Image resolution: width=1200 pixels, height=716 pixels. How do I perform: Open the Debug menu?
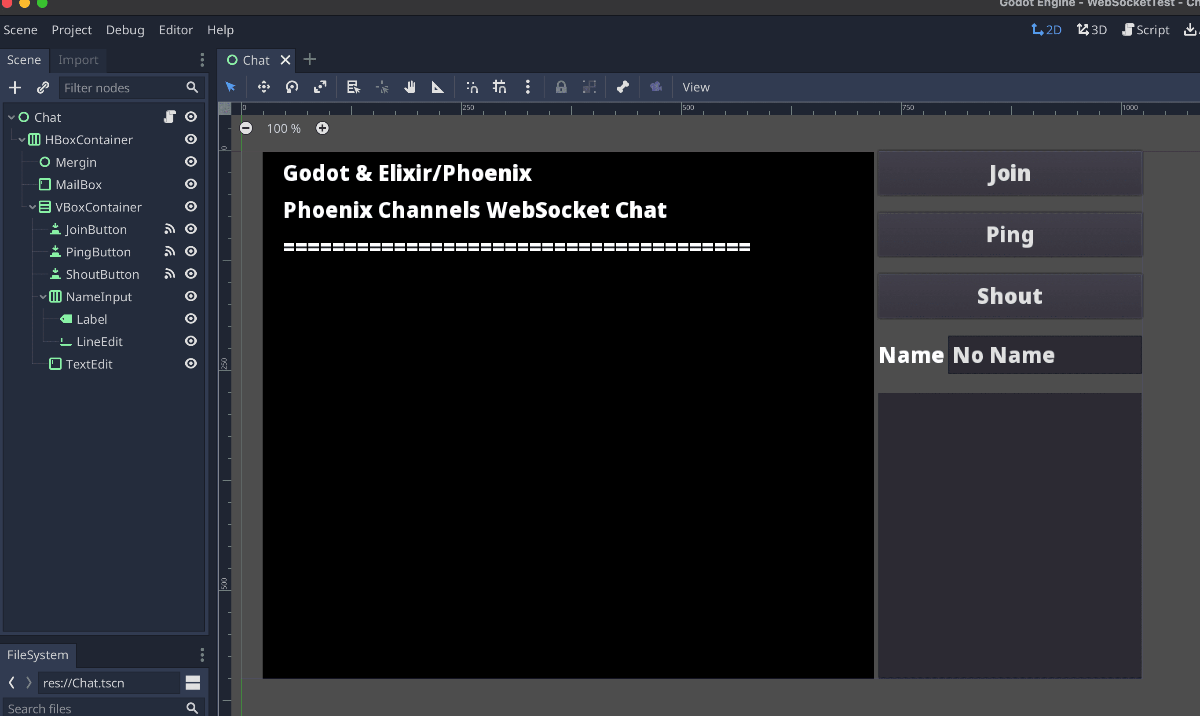[x=125, y=30]
